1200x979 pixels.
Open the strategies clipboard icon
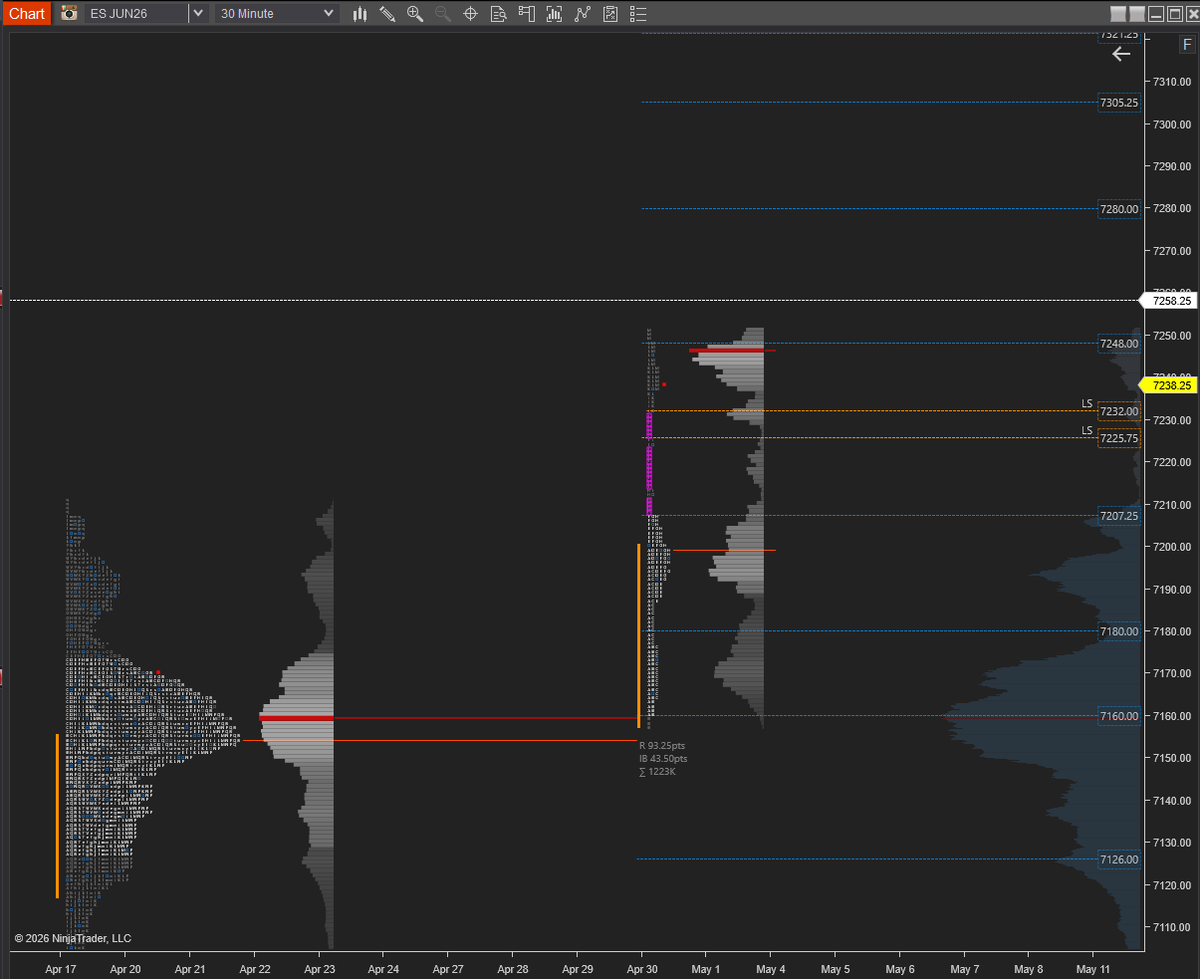[610, 14]
